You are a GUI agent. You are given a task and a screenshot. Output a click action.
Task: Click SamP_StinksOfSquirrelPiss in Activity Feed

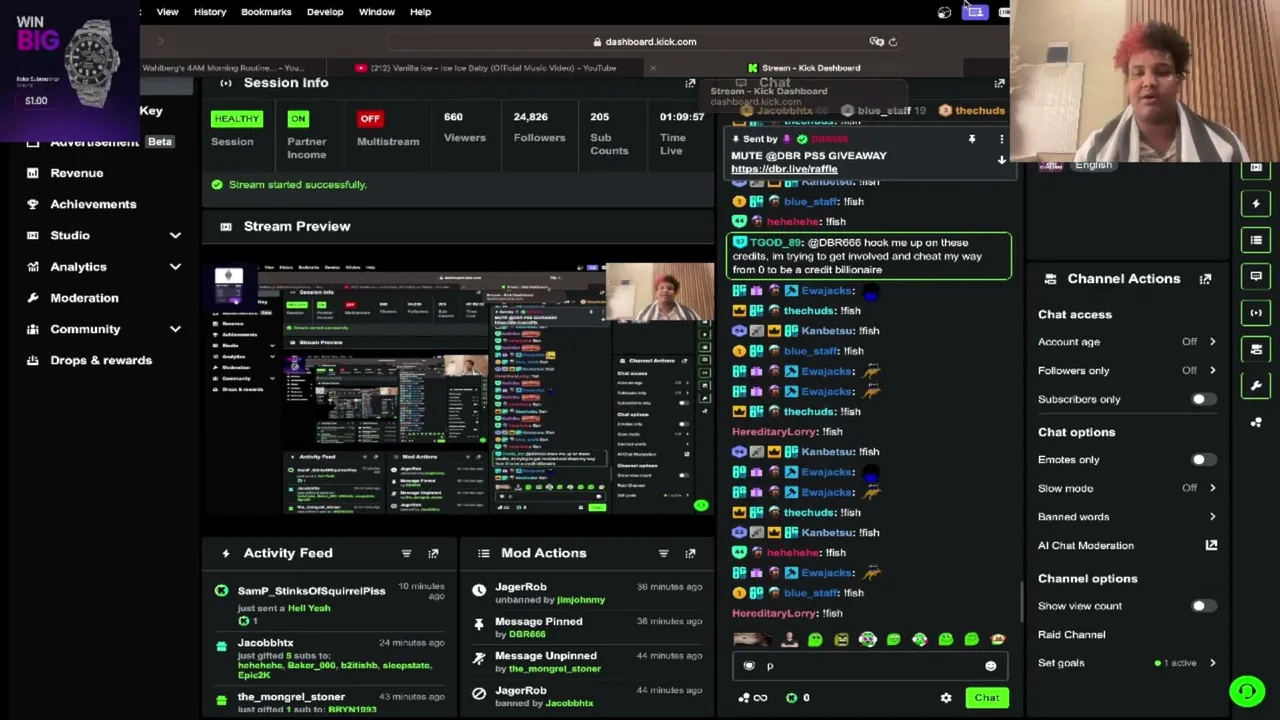click(311, 591)
